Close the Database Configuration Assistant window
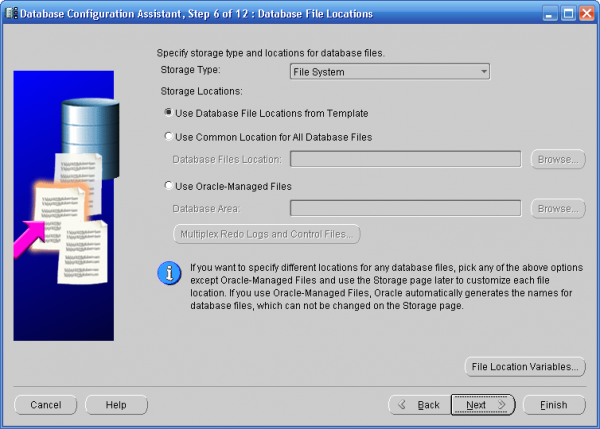The image size is (600, 429). pyautogui.click(x=587, y=14)
